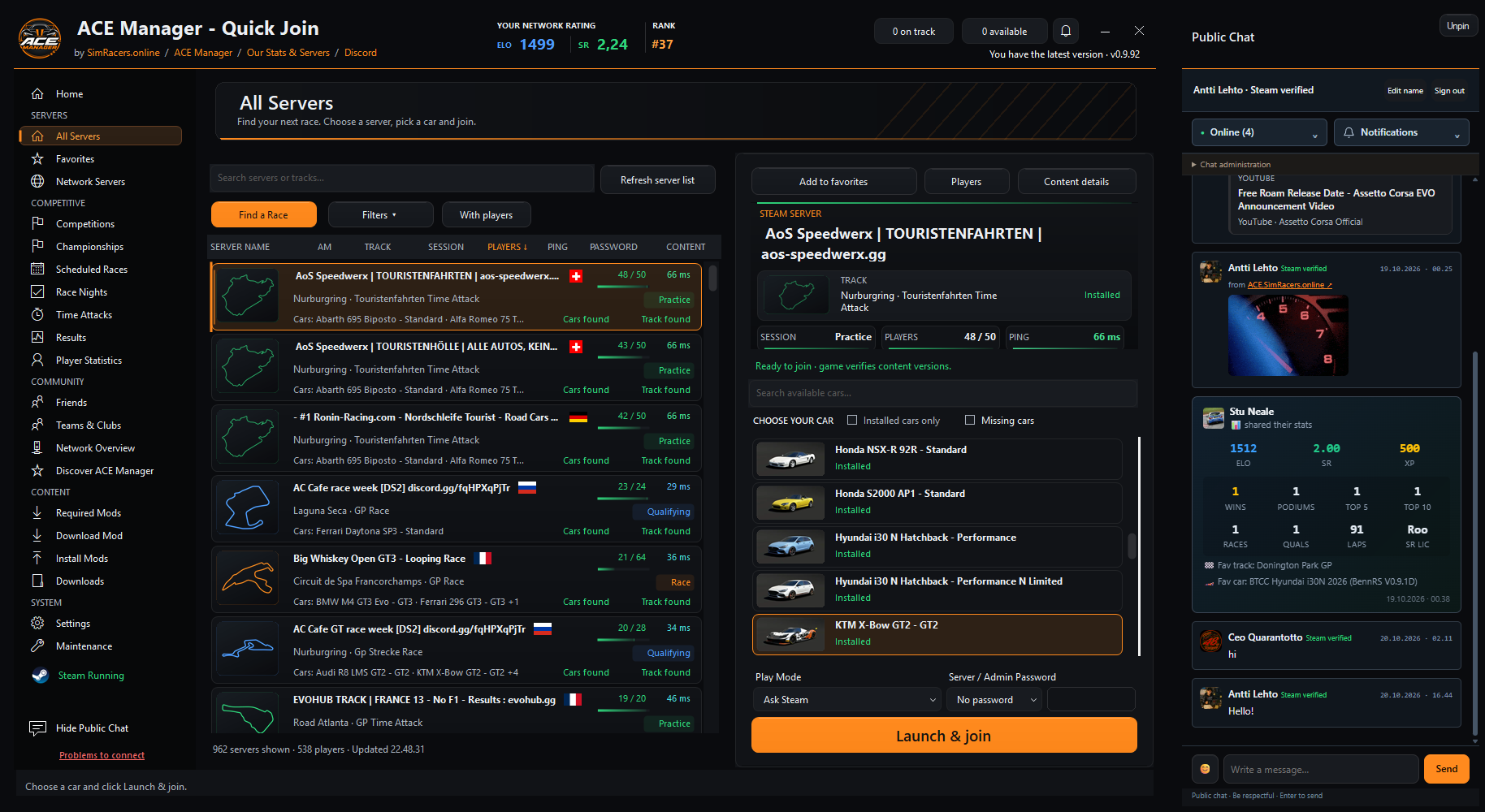Screen dimensions: 1485x812
Task: Open Time Attacks stopwatch icon
Action: coord(37,314)
